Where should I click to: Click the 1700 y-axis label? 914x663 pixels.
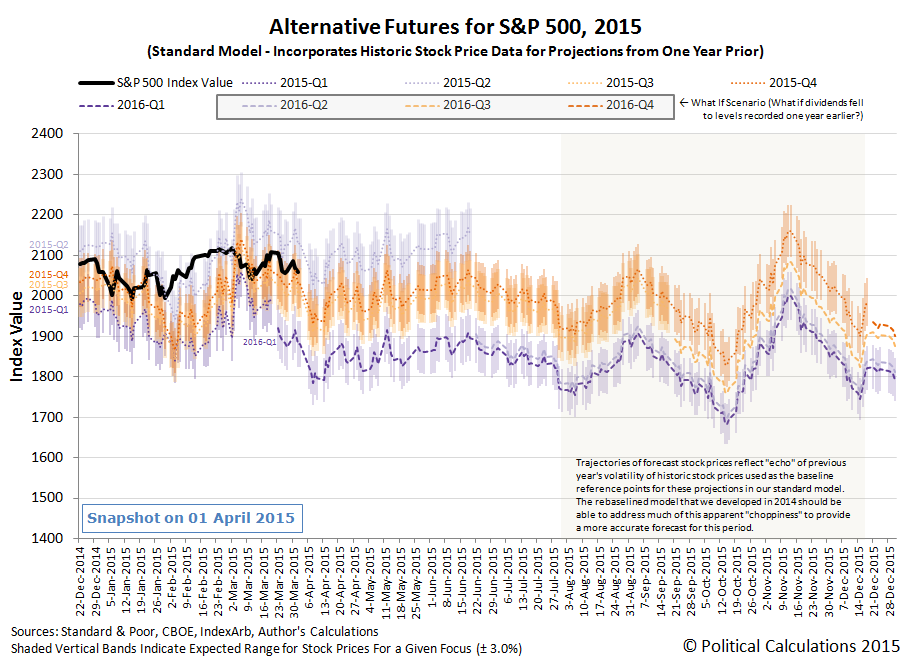pos(47,417)
